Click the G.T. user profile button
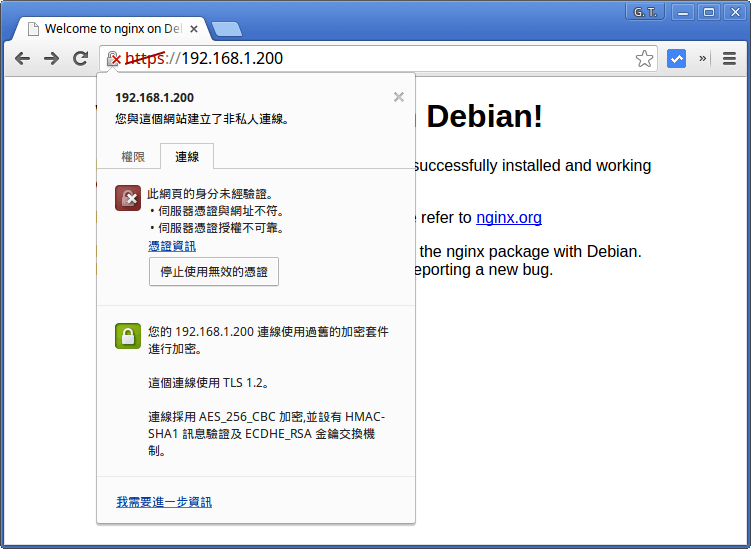751x549 pixels. (645, 12)
